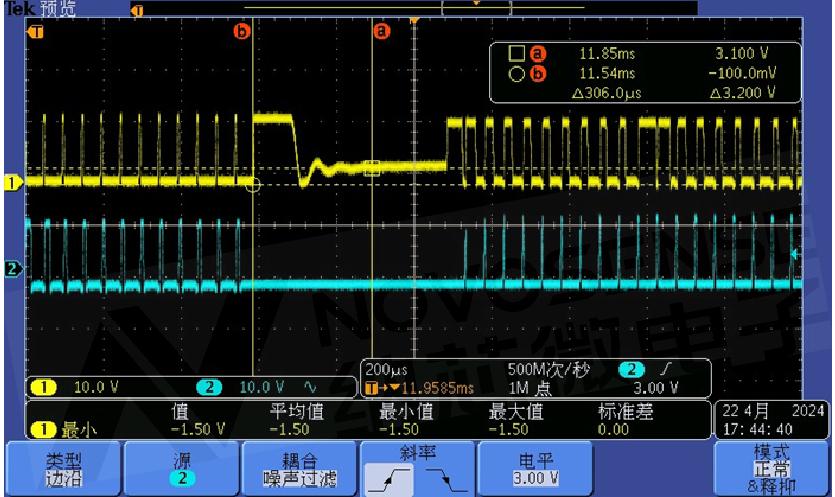The image size is (835, 497).
Task: Click the cursor a square readout icon
Action: (517, 53)
